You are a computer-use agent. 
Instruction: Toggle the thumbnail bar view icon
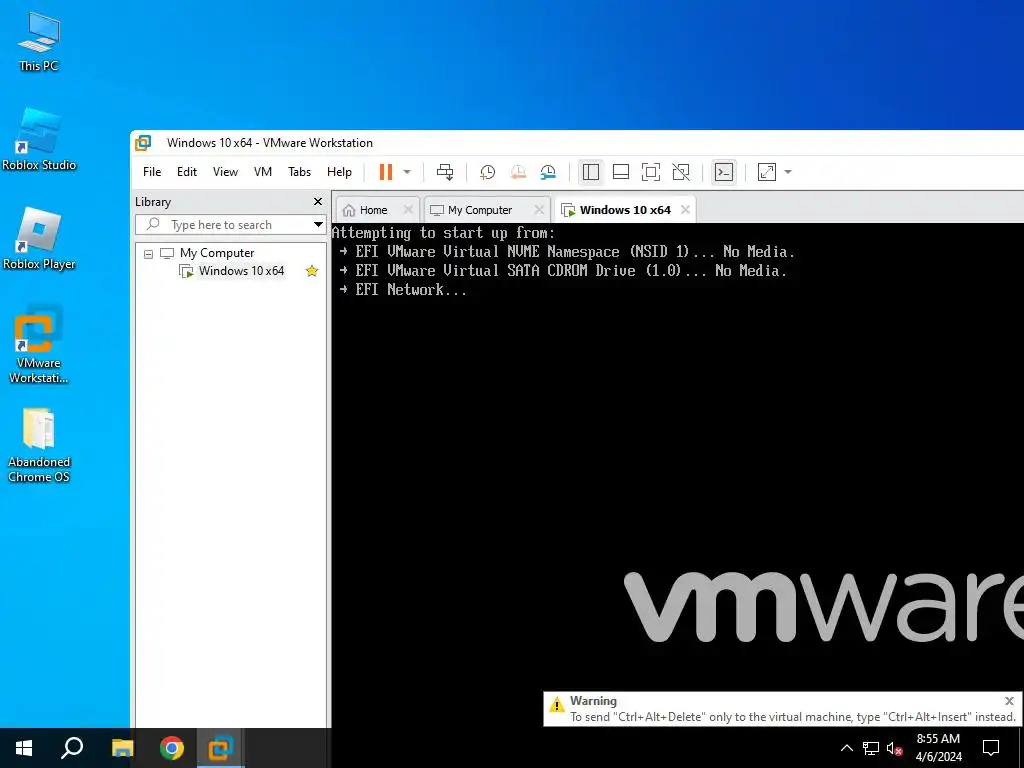coord(621,172)
